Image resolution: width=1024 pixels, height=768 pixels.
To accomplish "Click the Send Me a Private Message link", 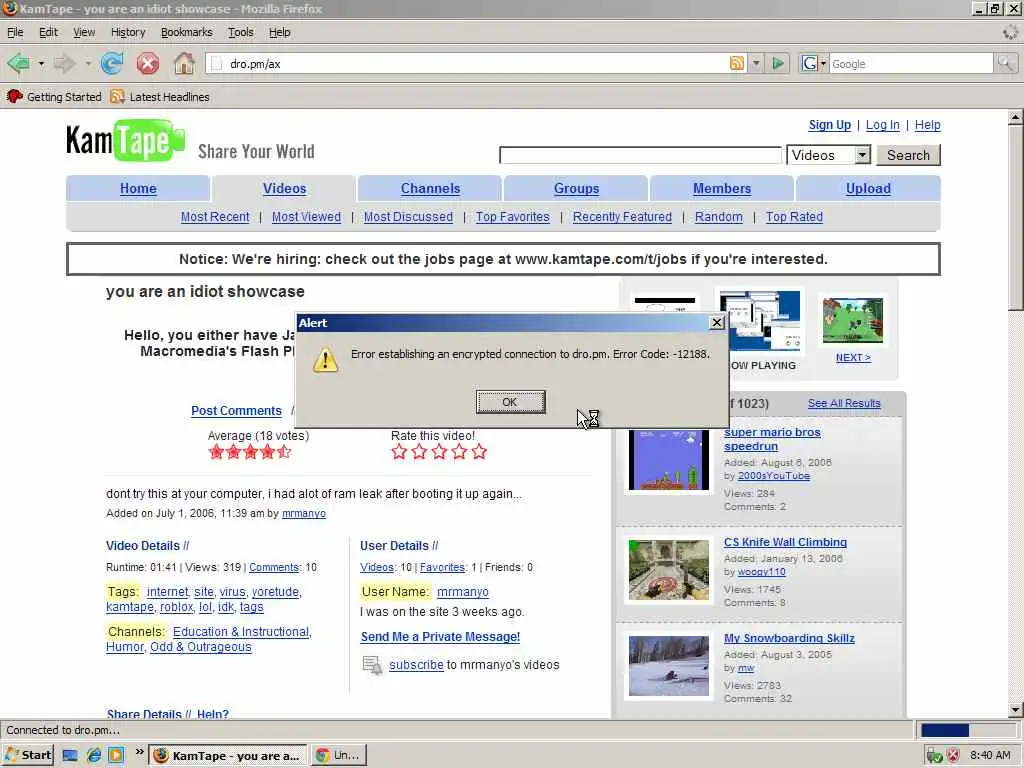I will point(440,637).
